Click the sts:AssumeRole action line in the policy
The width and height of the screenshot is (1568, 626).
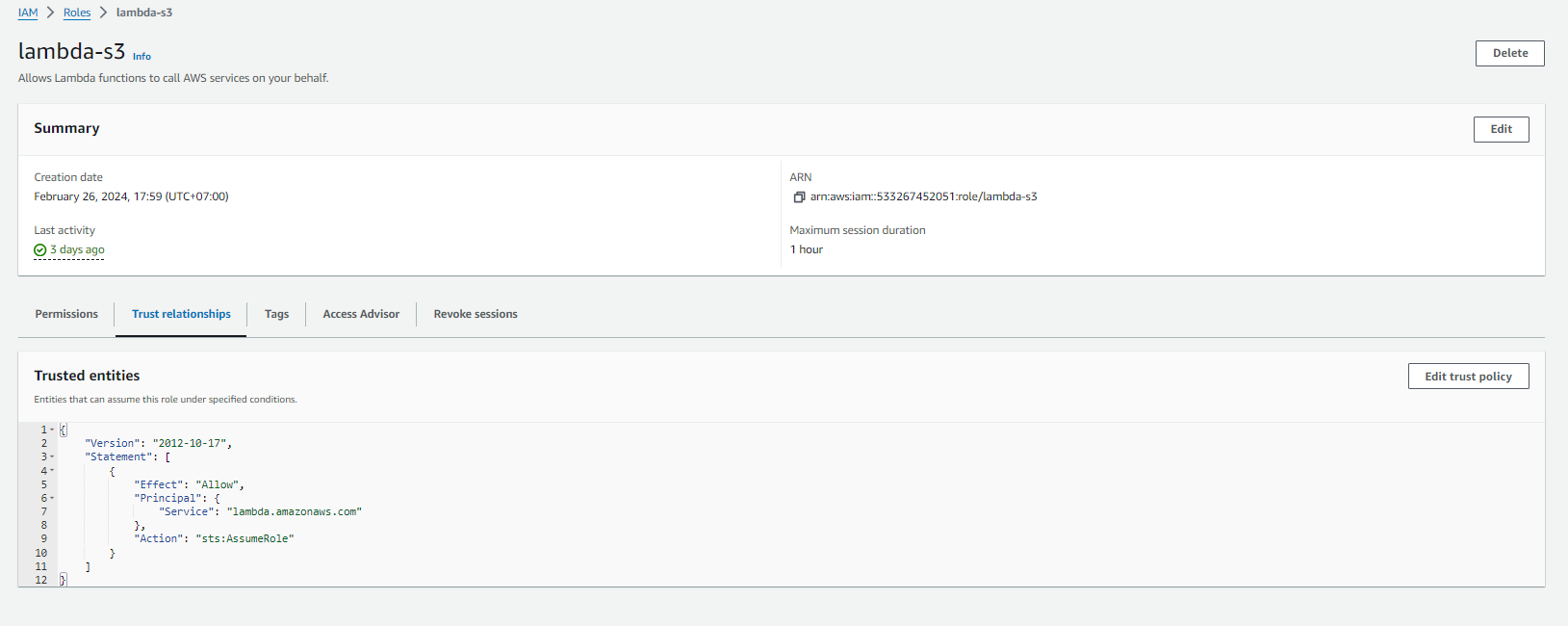click(x=214, y=539)
